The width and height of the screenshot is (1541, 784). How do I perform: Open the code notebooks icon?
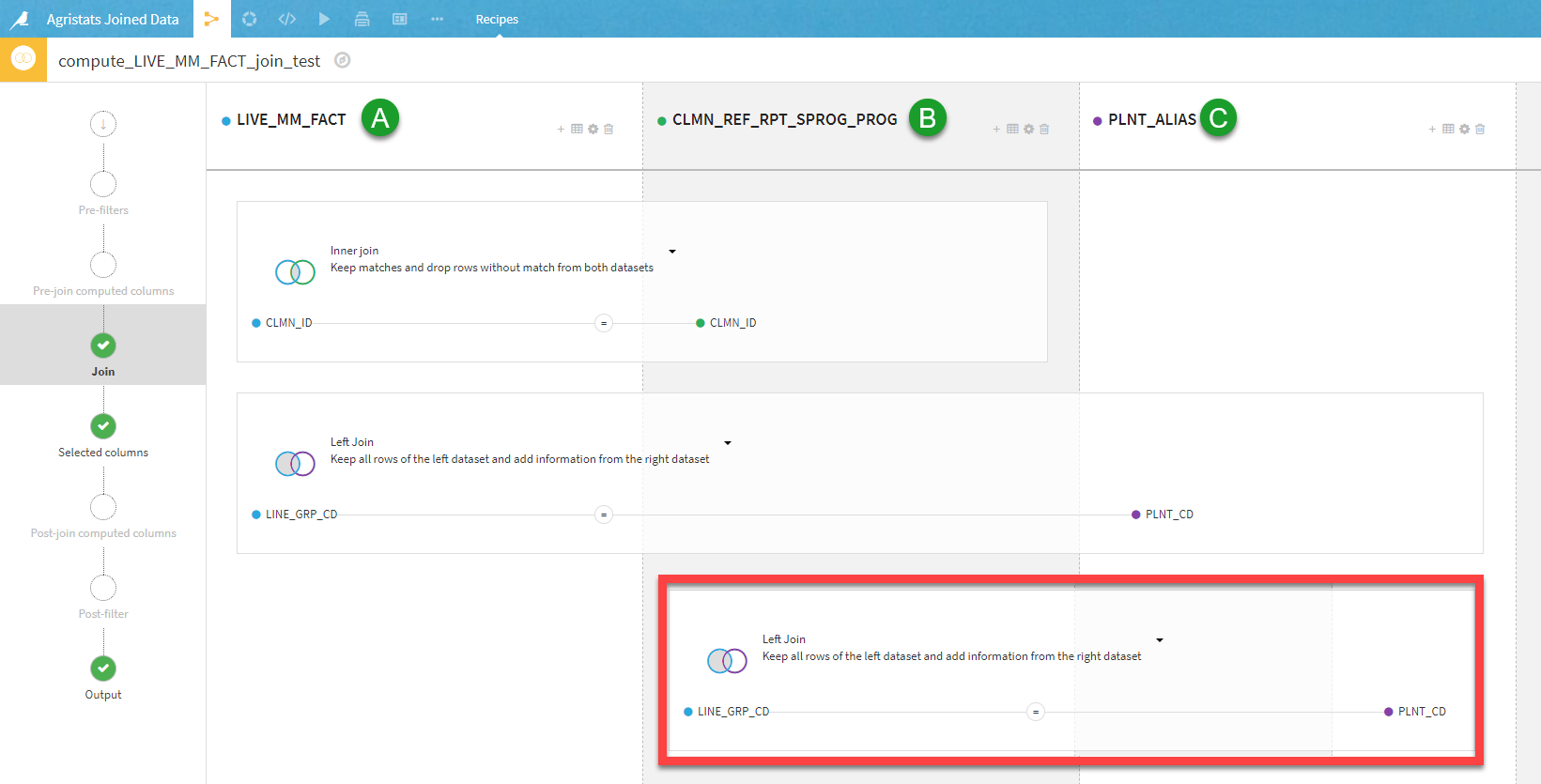(286, 19)
